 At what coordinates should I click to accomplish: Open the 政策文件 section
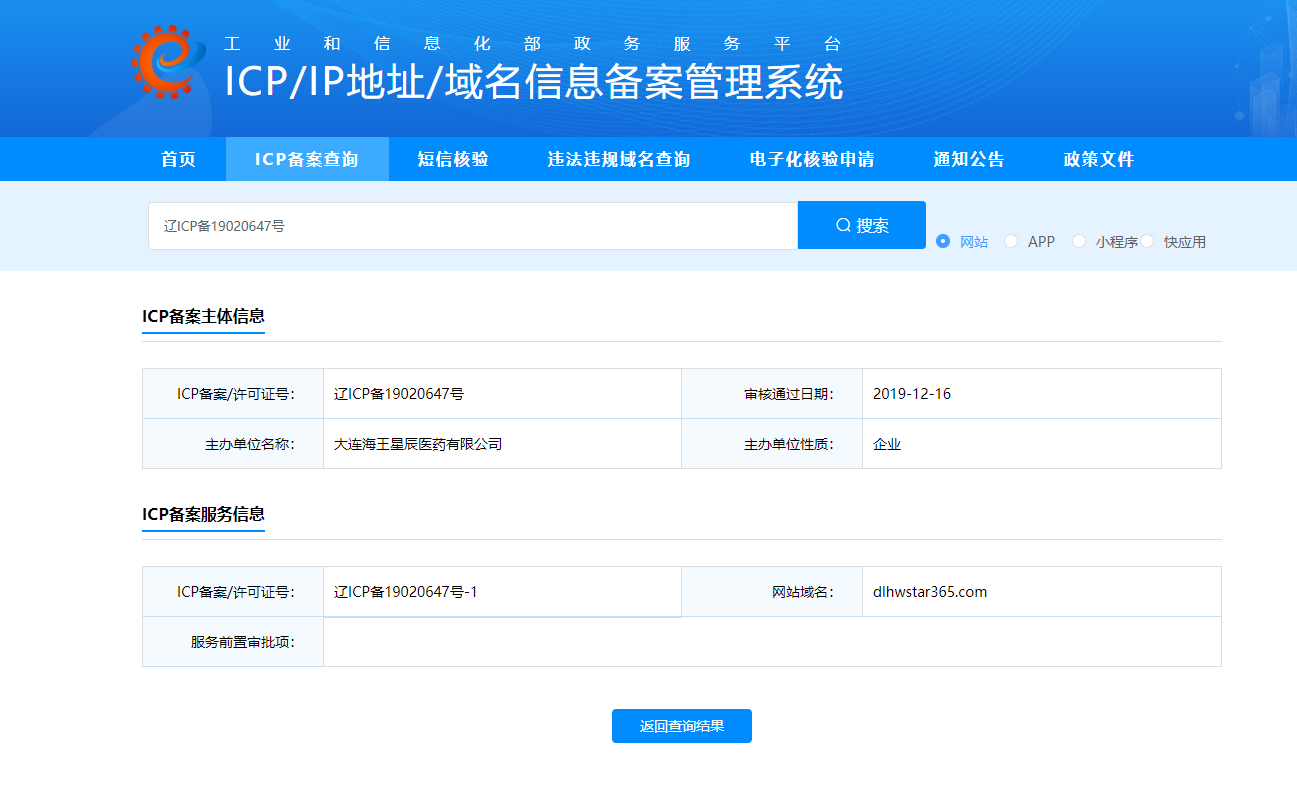(x=1099, y=159)
